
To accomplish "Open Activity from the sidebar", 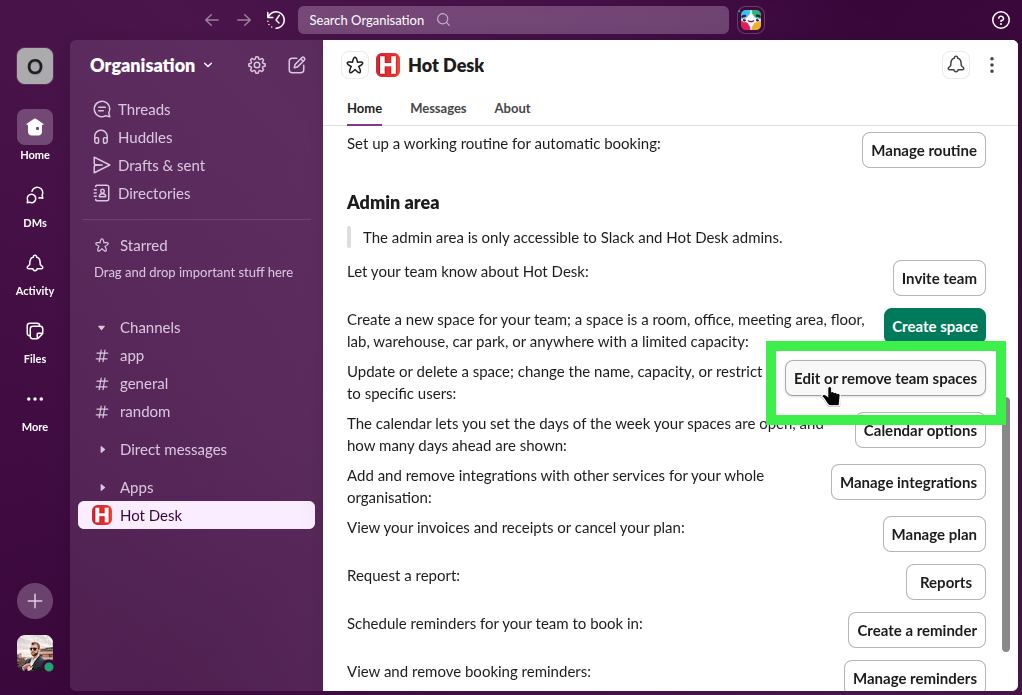I will (34, 266).
